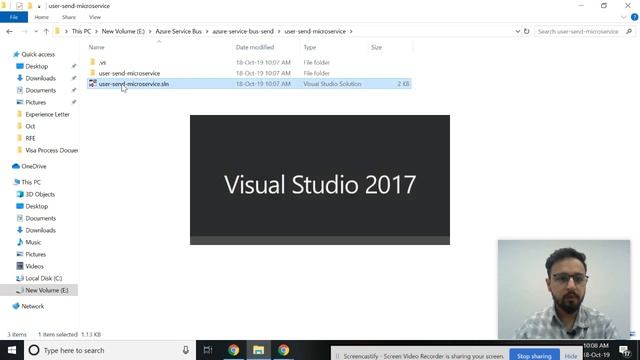The height and width of the screenshot is (360, 640).
Task: Click the search magnifier icon
Action: click(x=629, y=31)
